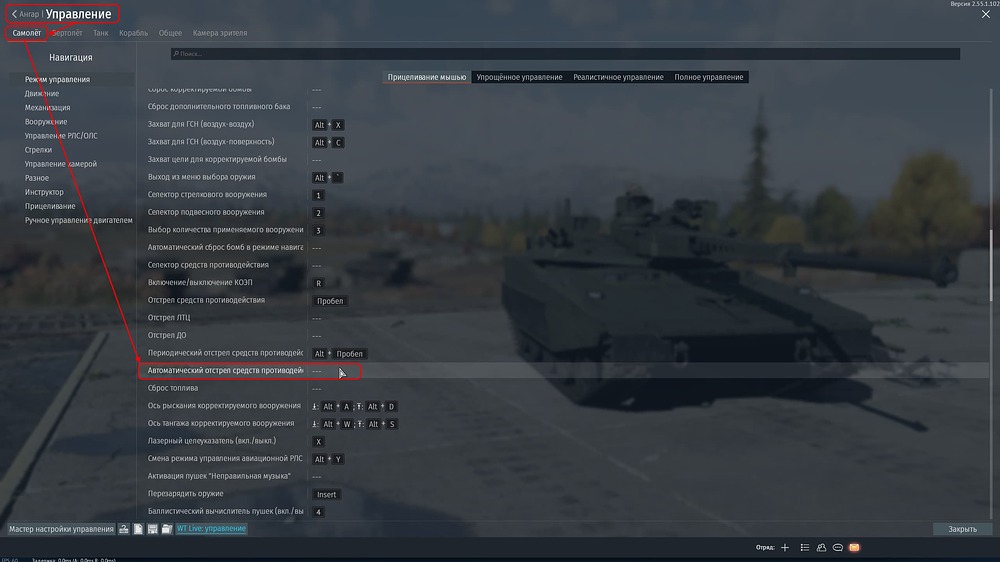Open the WT Live: управление link
The image size is (1000, 562).
[x=211, y=529]
